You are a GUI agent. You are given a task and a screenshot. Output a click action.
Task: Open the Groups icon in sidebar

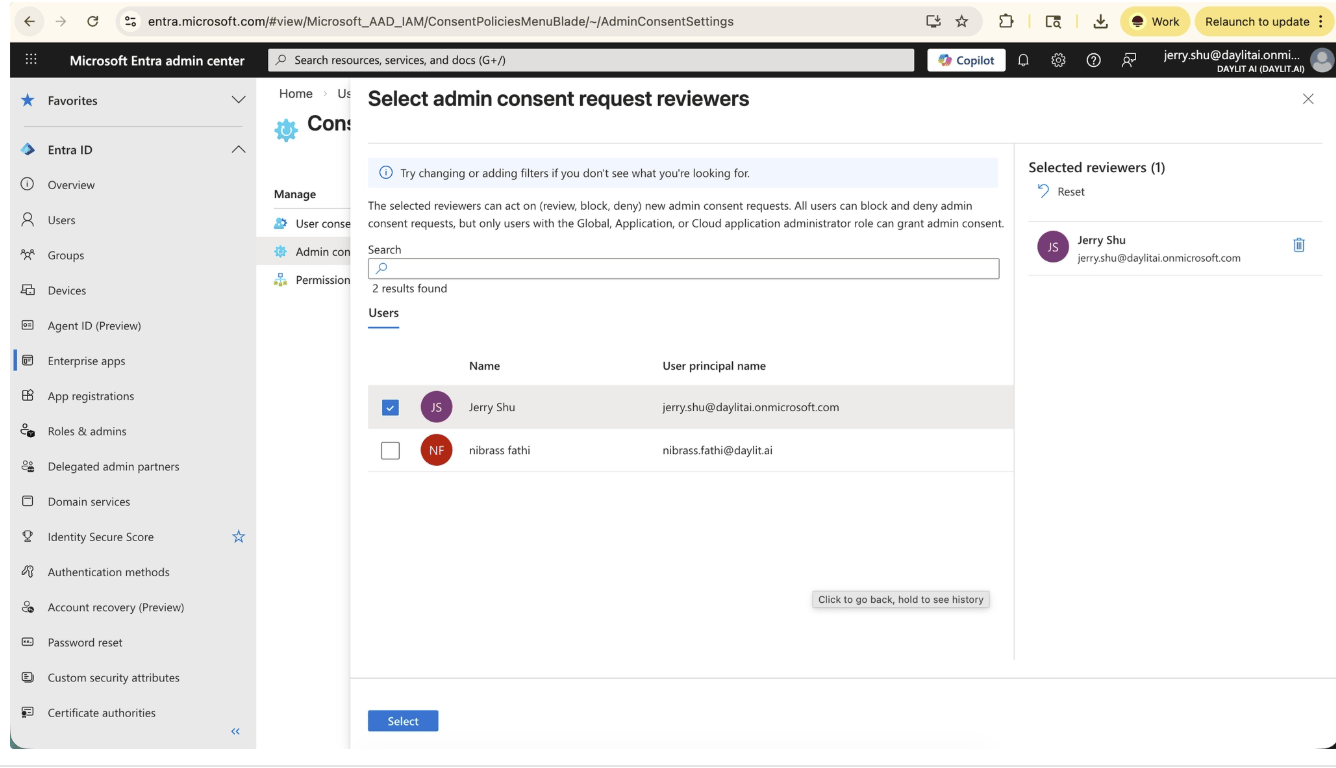coord(28,255)
